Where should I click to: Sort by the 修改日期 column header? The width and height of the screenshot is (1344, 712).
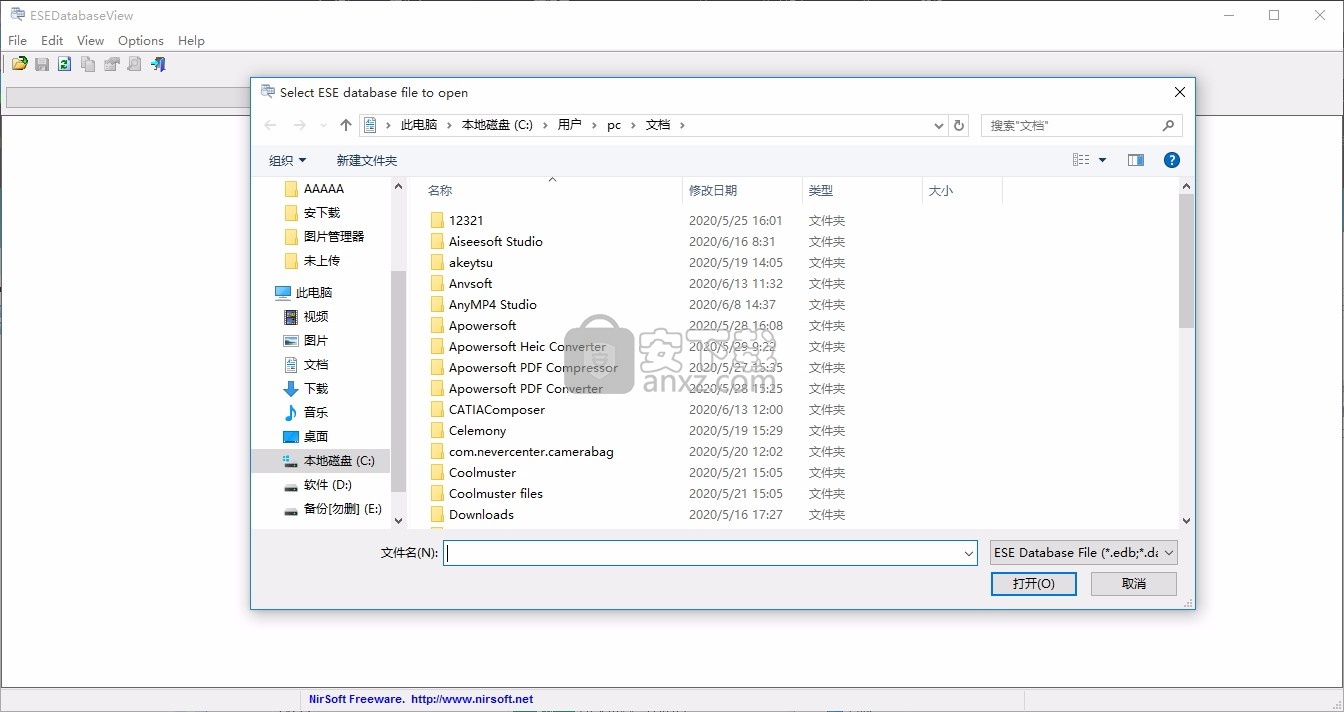pos(713,190)
